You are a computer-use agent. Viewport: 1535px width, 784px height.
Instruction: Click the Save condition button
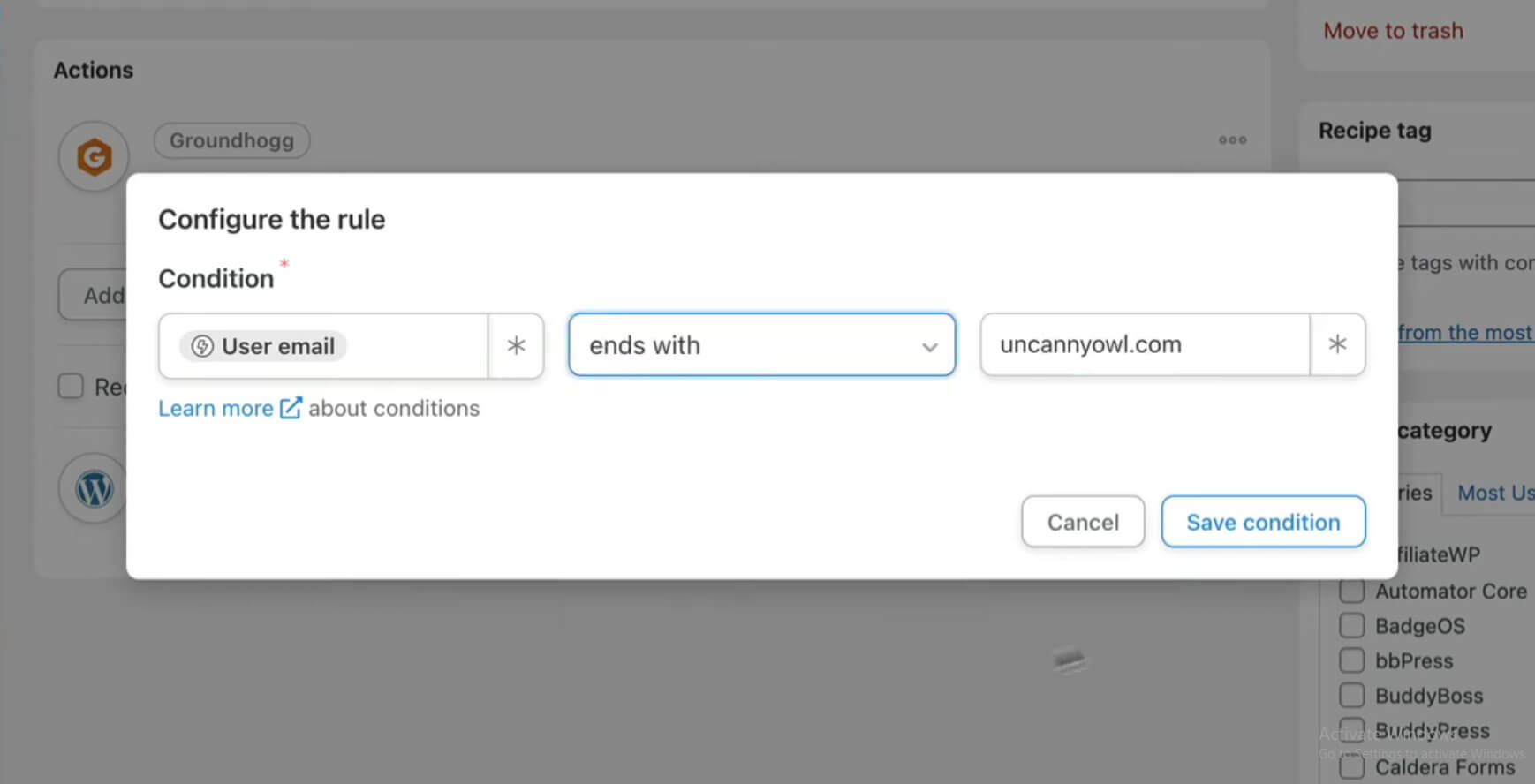[1263, 522]
